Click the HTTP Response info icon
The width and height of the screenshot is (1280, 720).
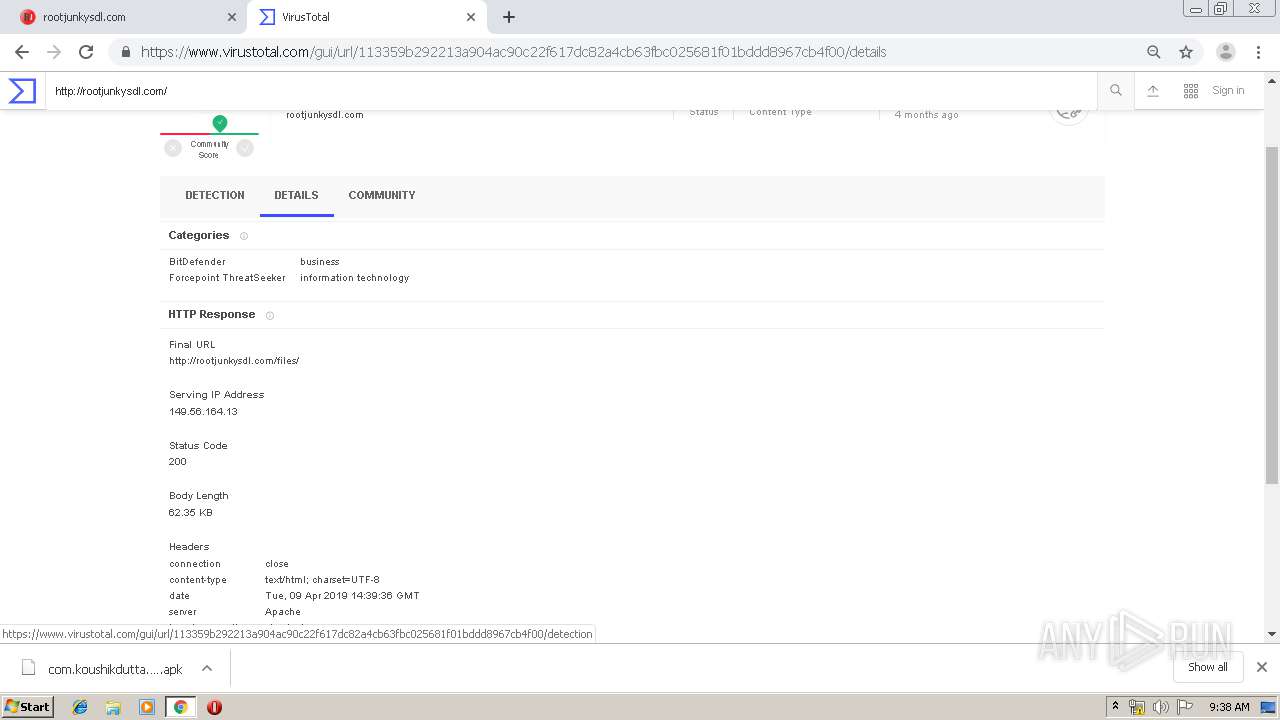(x=270, y=315)
